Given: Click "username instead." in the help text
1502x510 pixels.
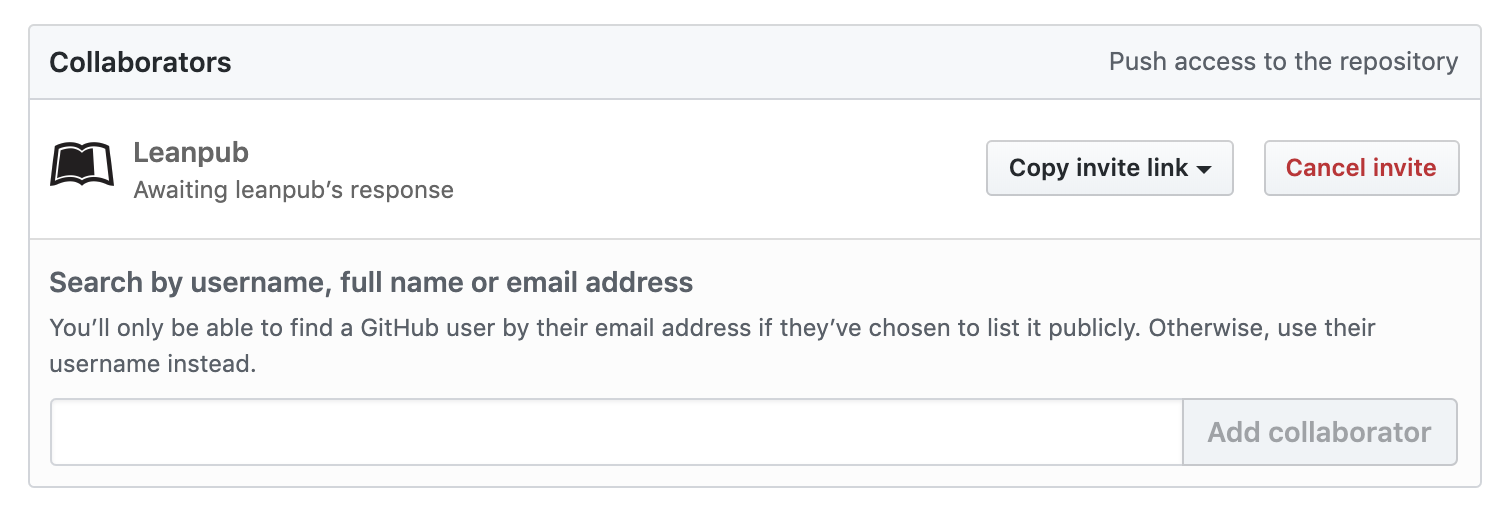Looking at the screenshot, I should point(153,364).
